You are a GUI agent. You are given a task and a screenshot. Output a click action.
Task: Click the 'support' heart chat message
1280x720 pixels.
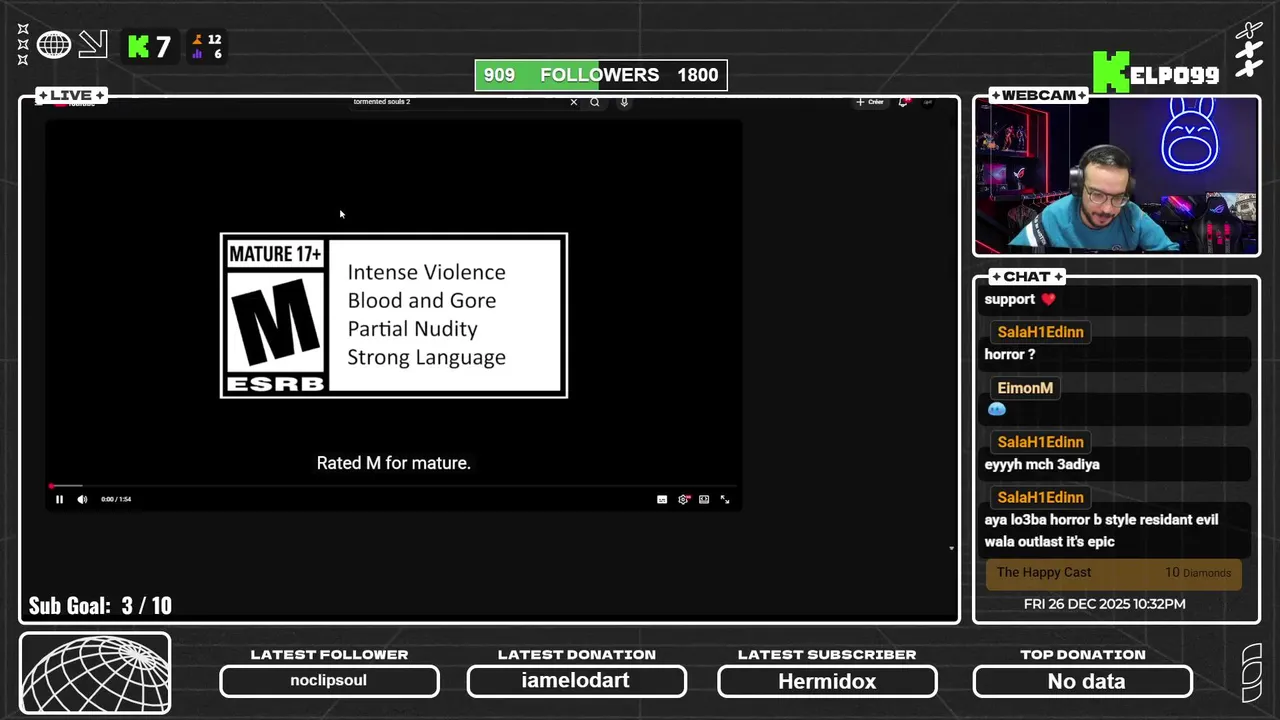pyautogui.click(x=1020, y=299)
